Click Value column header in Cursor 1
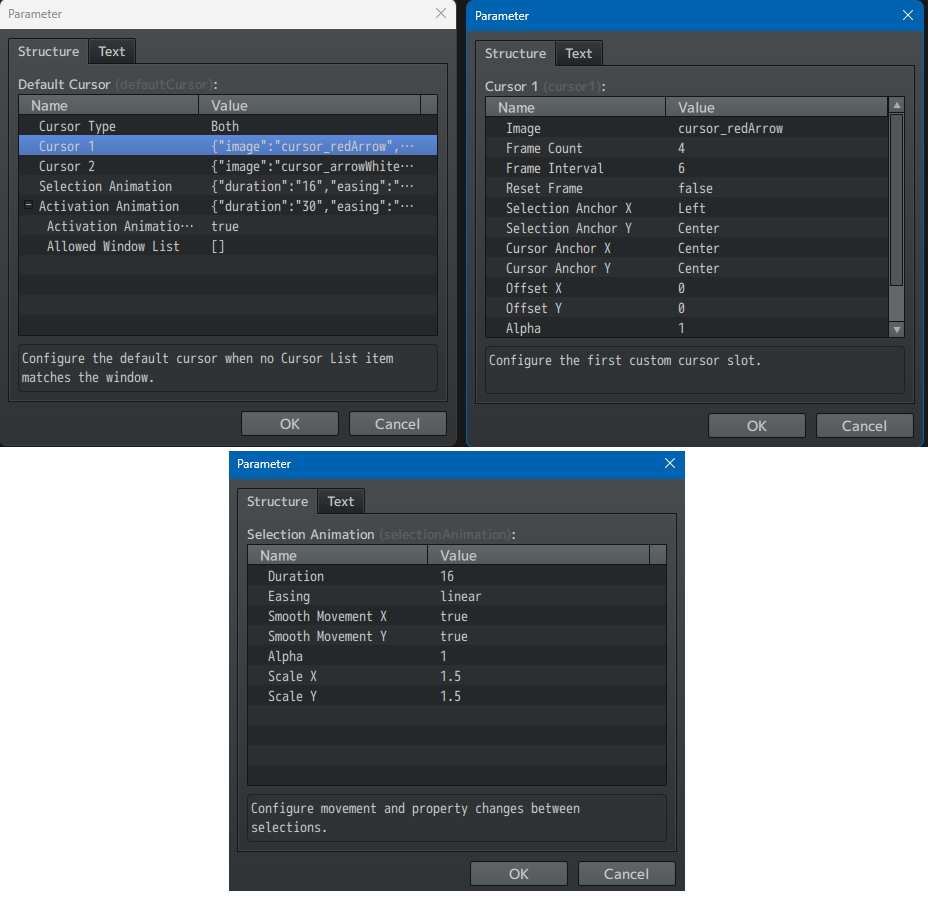928x900 pixels. pos(776,107)
